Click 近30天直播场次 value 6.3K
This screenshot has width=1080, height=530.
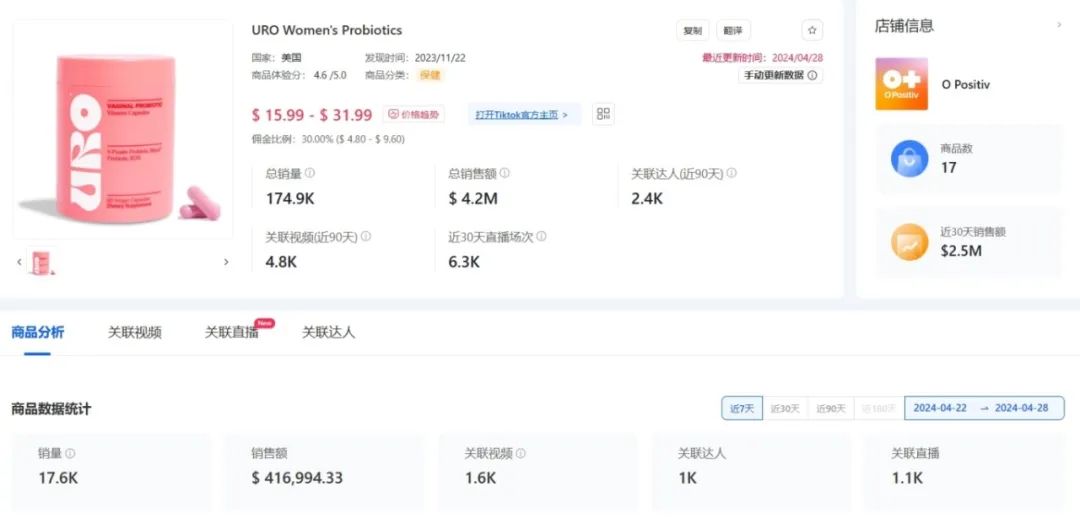click(464, 262)
